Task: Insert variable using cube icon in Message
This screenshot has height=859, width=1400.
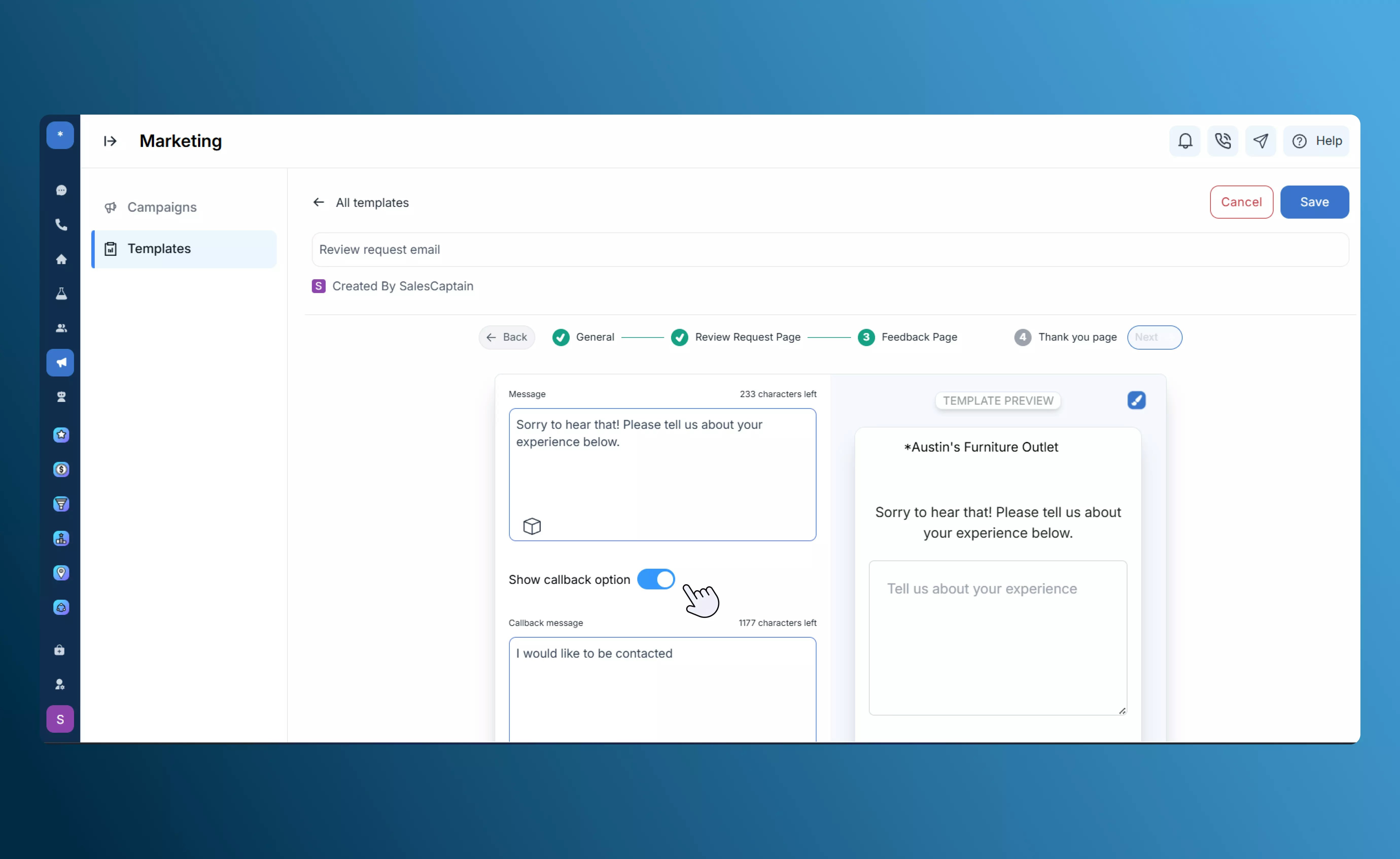Action: click(532, 526)
